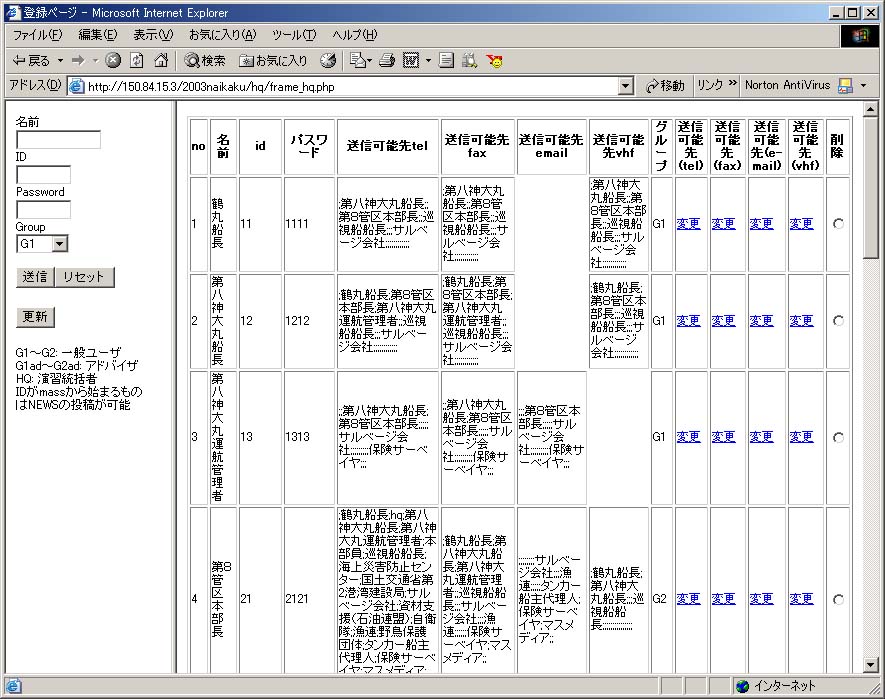Image resolution: width=885 pixels, height=699 pixels.
Task: Click the Back (戻る) arrow button
Action: click(x=32, y=60)
